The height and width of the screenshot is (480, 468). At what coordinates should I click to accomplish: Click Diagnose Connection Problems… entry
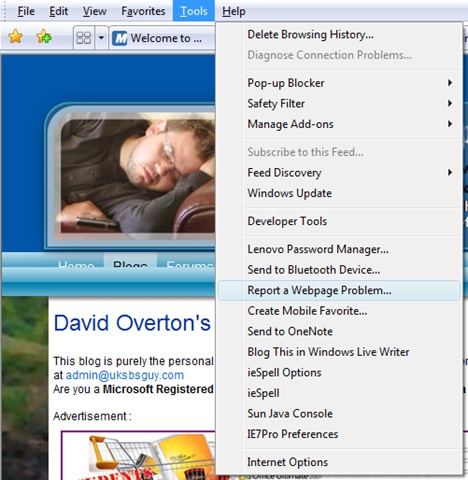click(339, 55)
